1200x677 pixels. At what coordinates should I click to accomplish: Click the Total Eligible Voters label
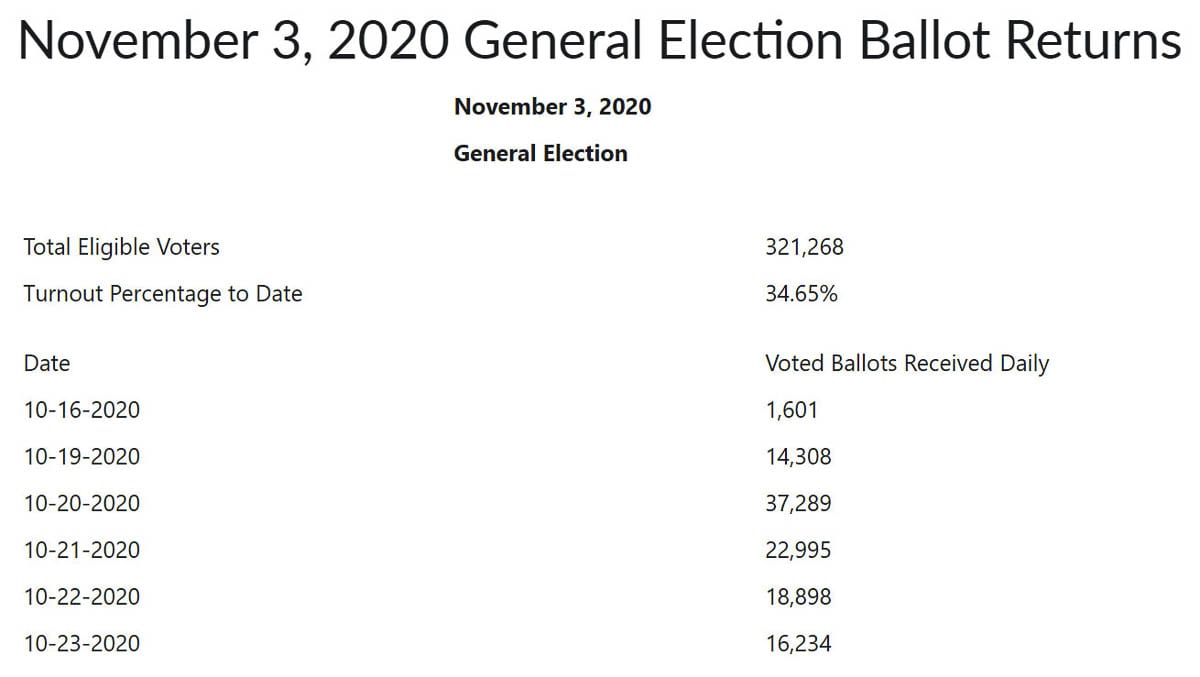click(122, 247)
